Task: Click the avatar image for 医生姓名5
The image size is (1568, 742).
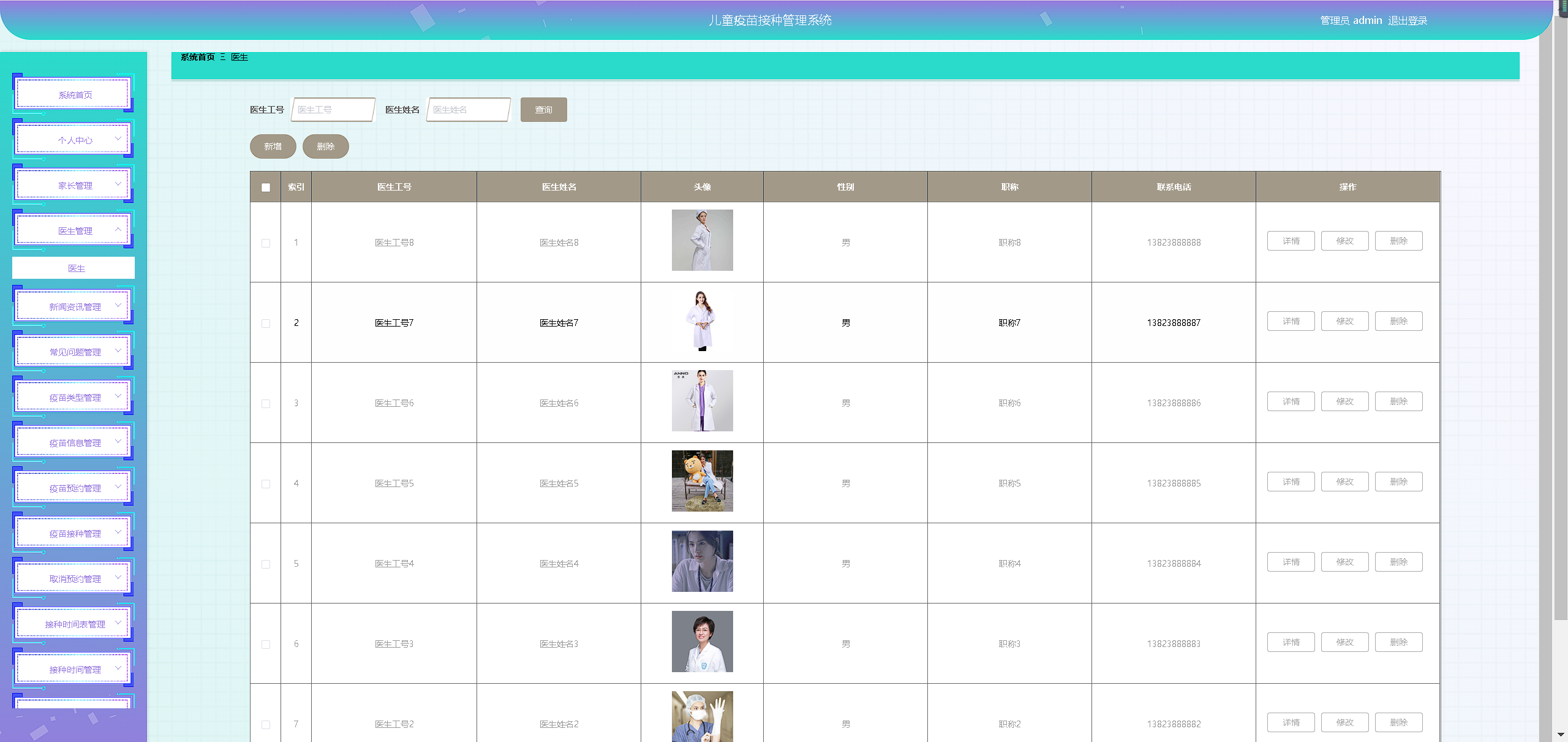Action: point(702,481)
